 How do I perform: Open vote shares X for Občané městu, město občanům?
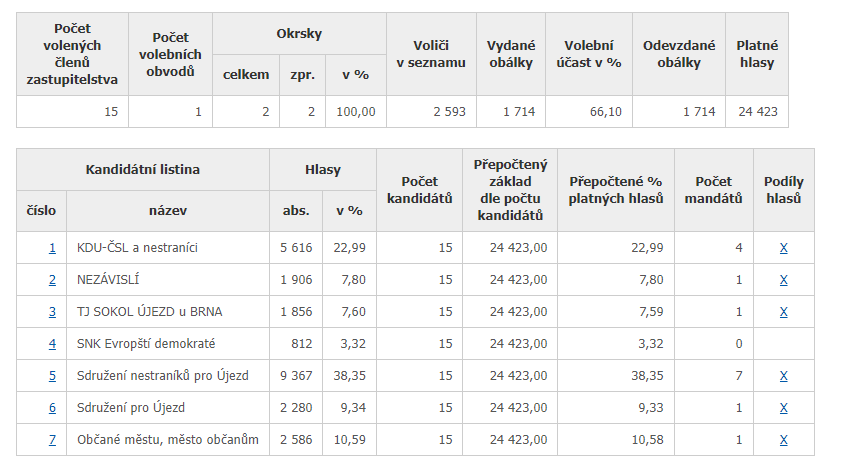coord(784,440)
